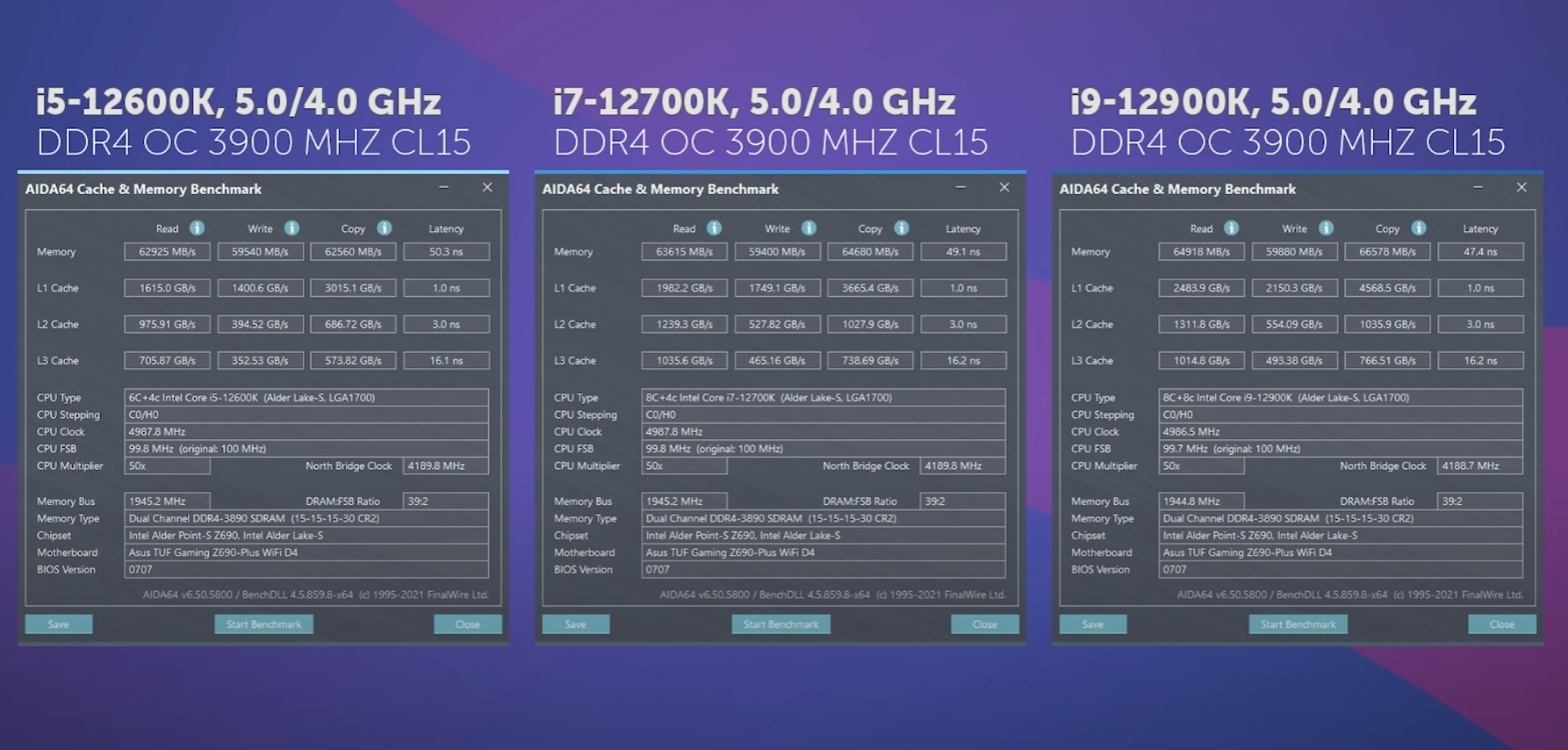This screenshot has width=1568, height=750.
Task: Start Benchmark in the i7-12700K window
Action: 780,624
